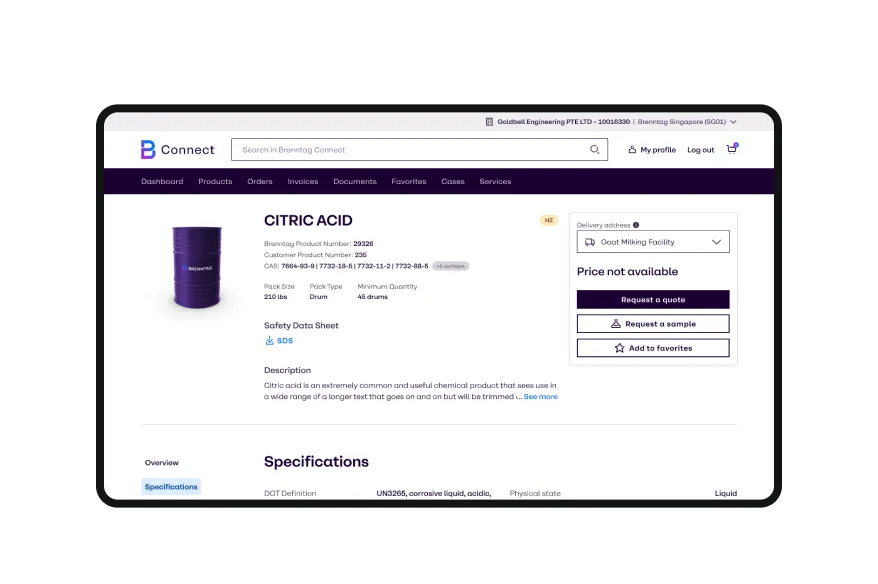Click the SDS download icon
878x584 pixels.
pyautogui.click(x=269, y=340)
